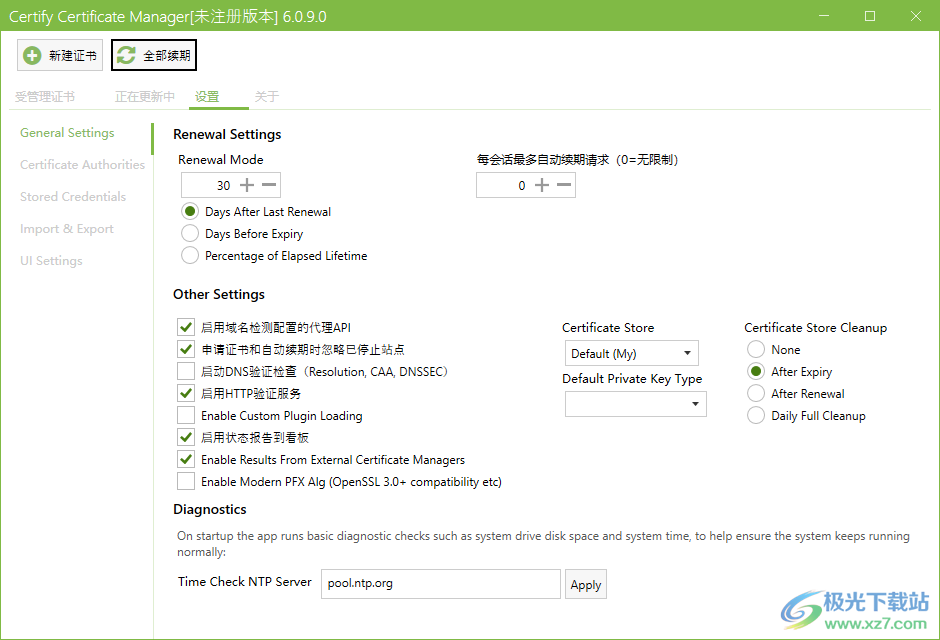
Task: Open the Certificate Store dropdown
Action: 632,354
